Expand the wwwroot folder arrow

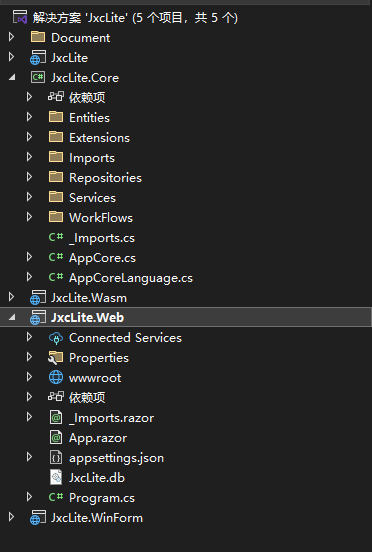point(30,377)
